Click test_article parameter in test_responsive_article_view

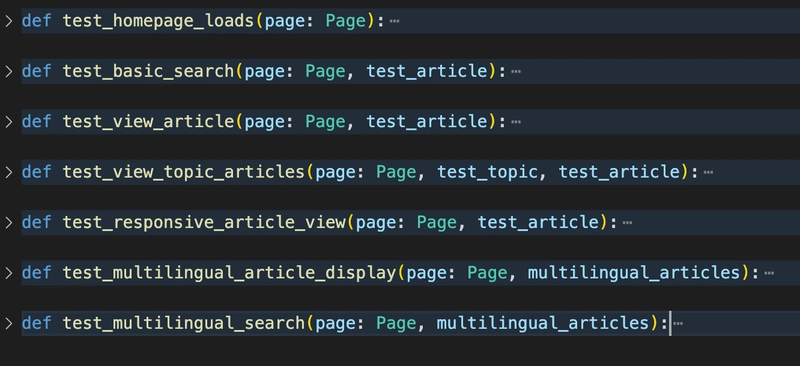click(538, 223)
